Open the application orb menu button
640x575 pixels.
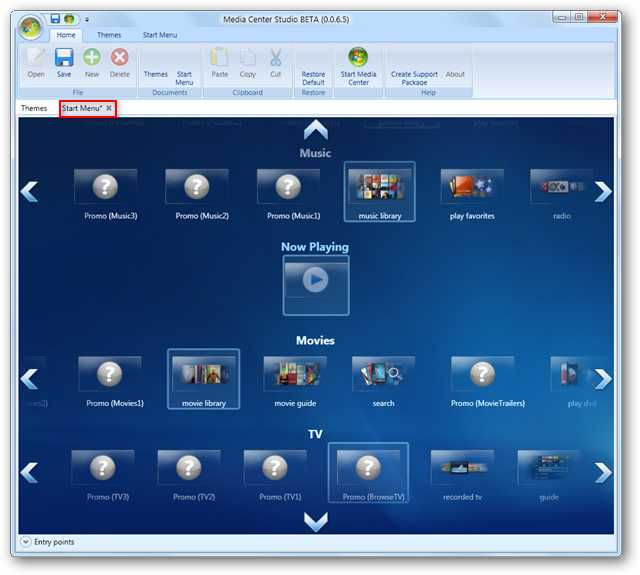click(x=30, y=27)
